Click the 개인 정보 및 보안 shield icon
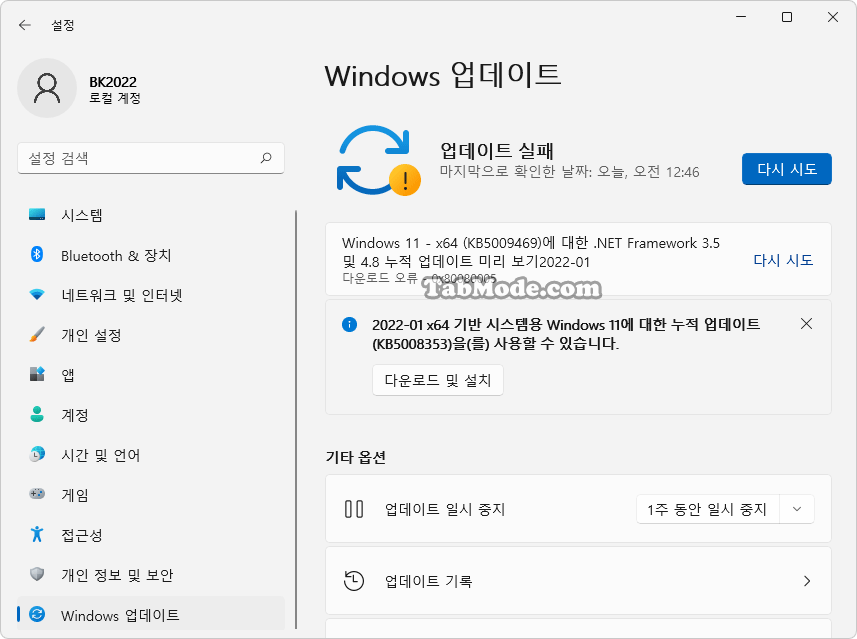This screenshot has height=639, width=857. [x=37, y=574]
